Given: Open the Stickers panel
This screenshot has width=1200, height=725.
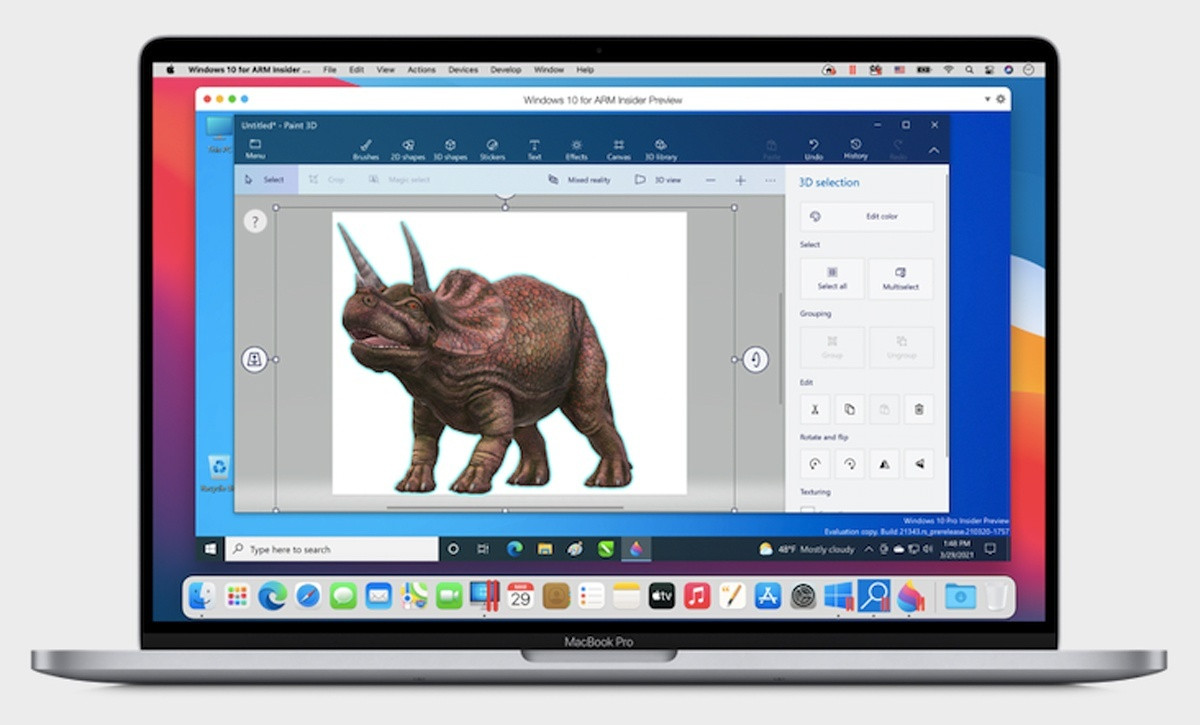Looking at the screenshot, I should click(x=492, y=149).
